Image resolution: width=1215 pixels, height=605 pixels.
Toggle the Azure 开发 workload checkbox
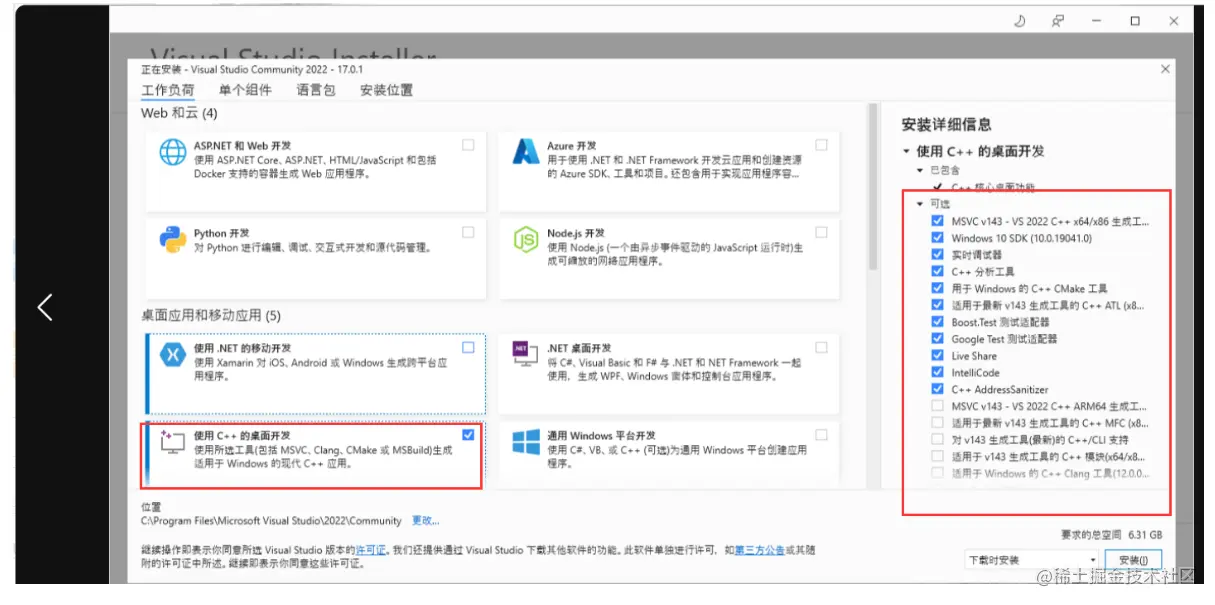tap(821, 145)
